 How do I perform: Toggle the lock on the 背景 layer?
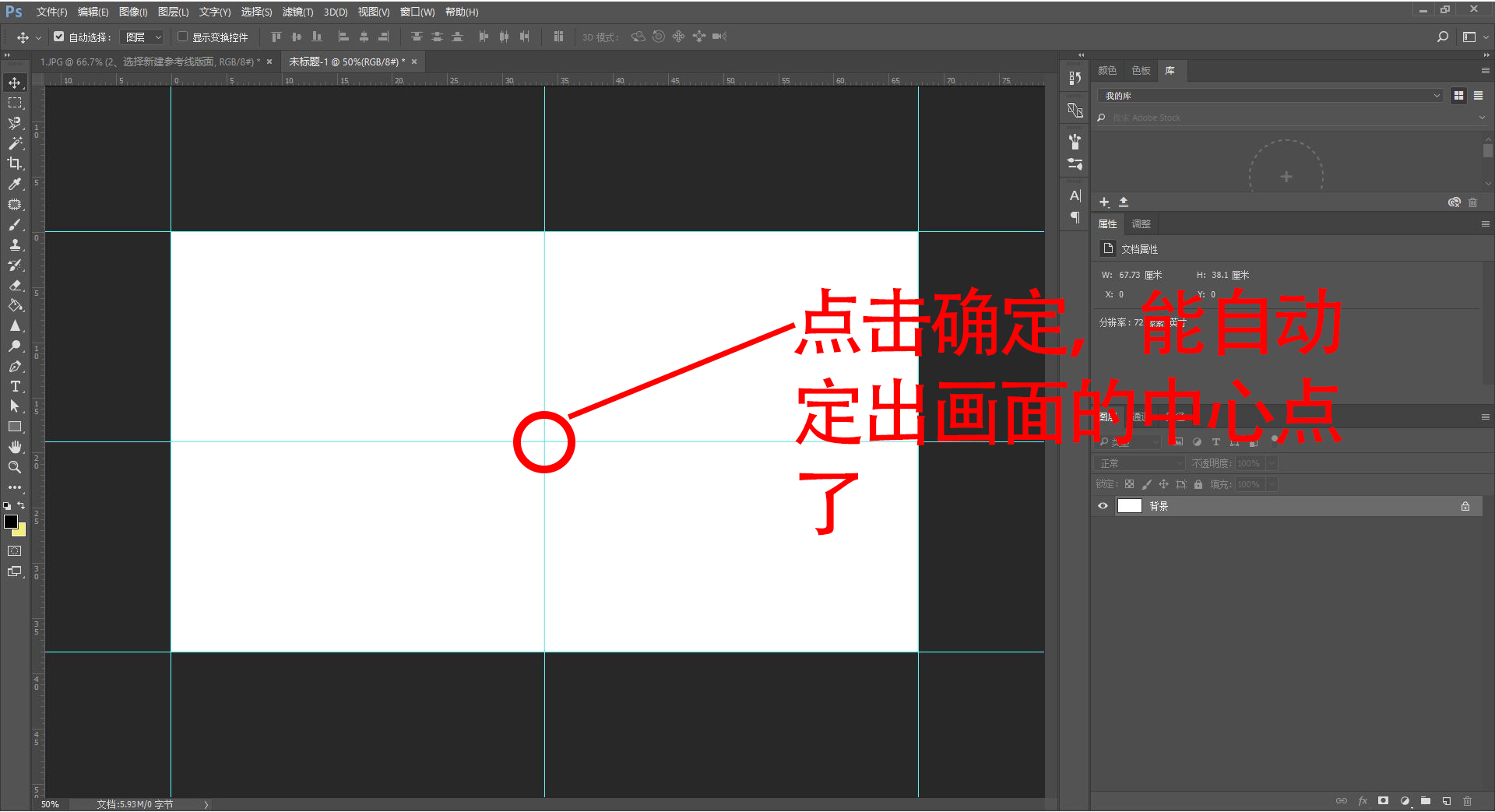coord(1465,506)
